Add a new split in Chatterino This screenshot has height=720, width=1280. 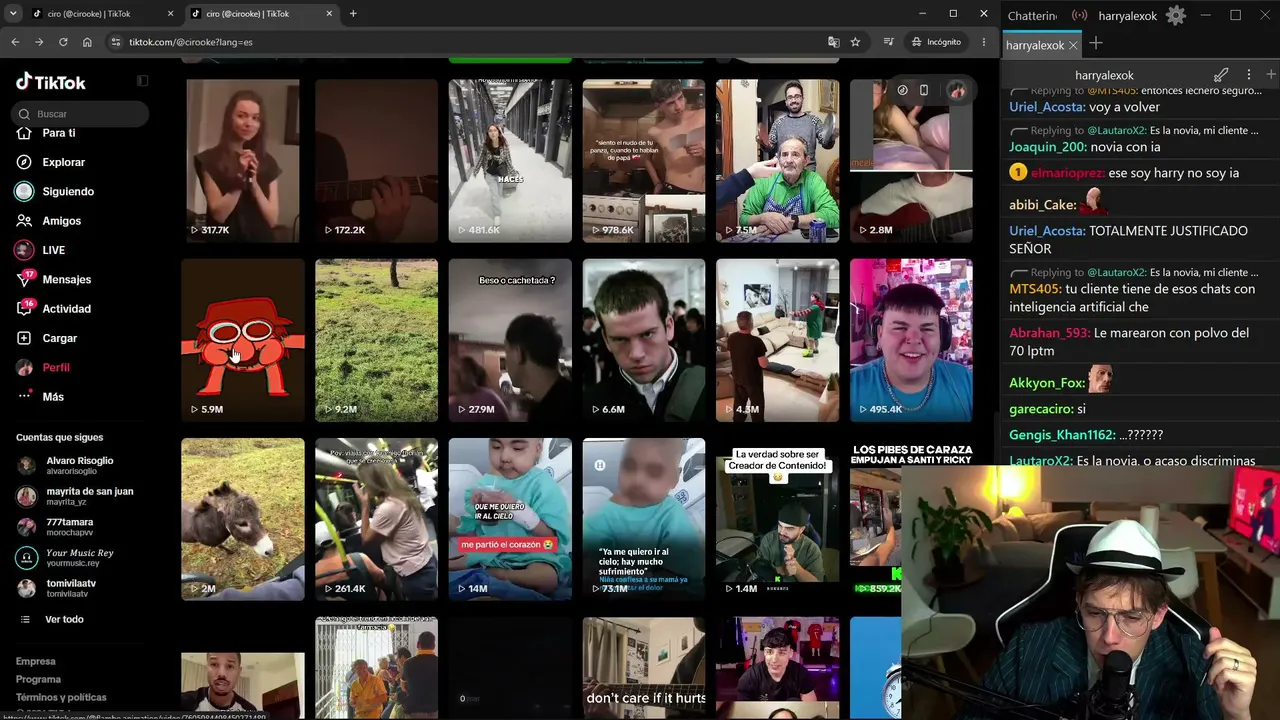tap(1271, 75)
